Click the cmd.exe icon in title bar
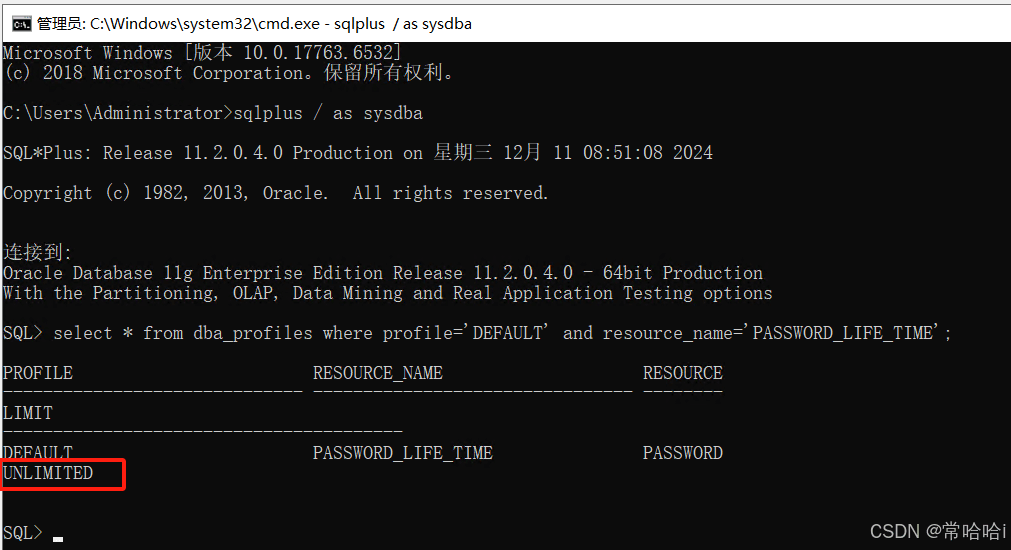Screen dimensions: 1011x550 point(20,23)
